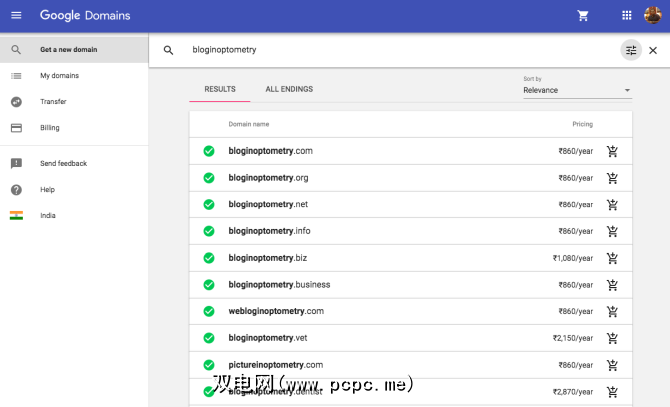Screen dimensions: 670x407
Task: Open the shopping cart in header
Action: [583, 16]
